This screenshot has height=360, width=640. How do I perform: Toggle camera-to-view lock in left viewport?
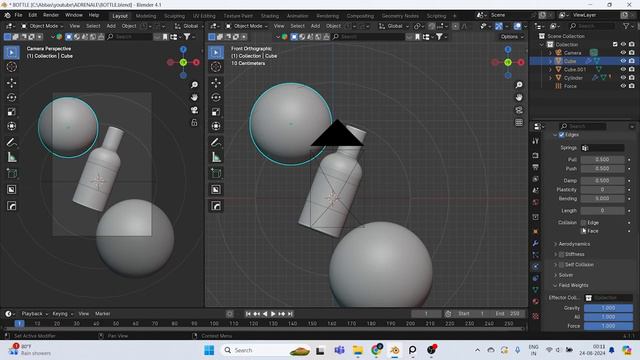click(x=194, y=123)
